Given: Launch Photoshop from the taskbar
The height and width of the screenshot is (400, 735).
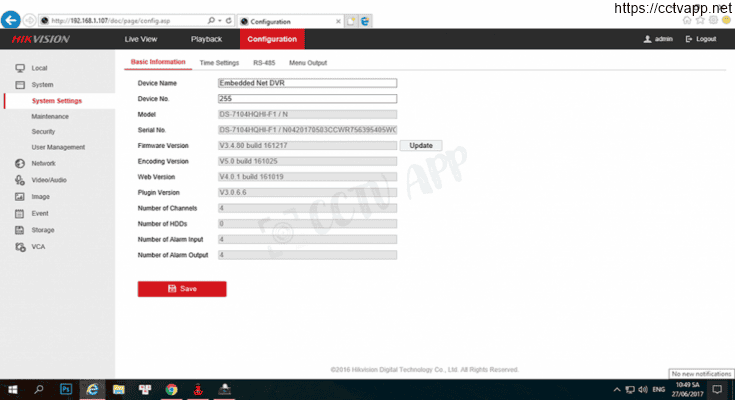Looking at the screenshot, I should [x=66, y=389].
